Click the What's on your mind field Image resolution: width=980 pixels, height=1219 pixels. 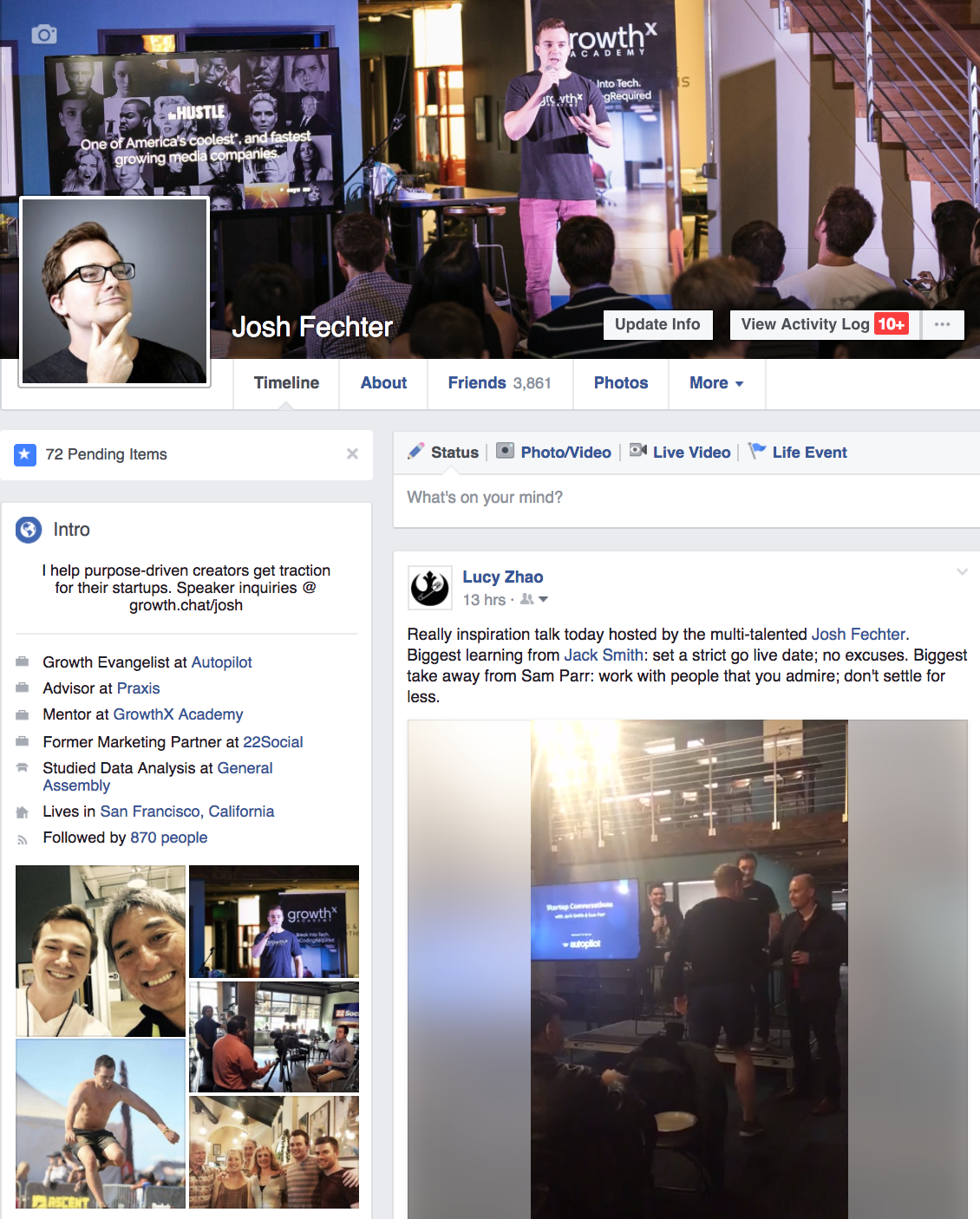click(x=687, y=498)
